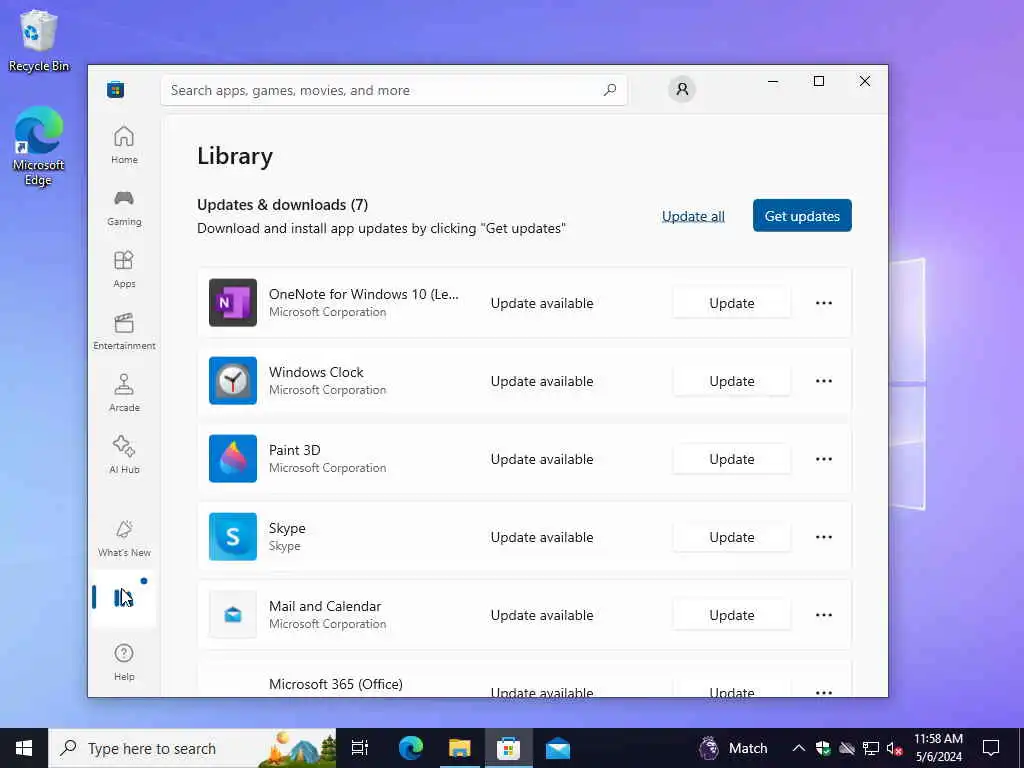Click the Microsoft Store logo icon
The image size is (1024, 768).
[116, 90]
